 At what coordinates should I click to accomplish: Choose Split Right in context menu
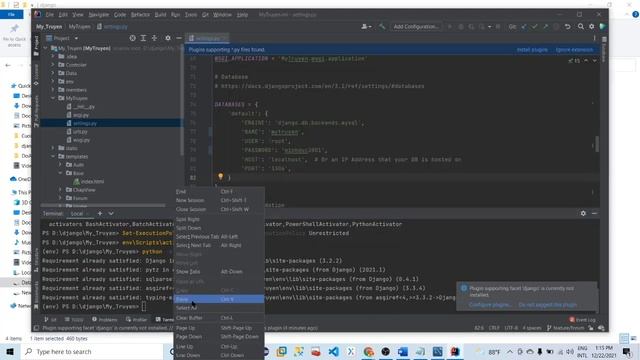click(219, 219)
